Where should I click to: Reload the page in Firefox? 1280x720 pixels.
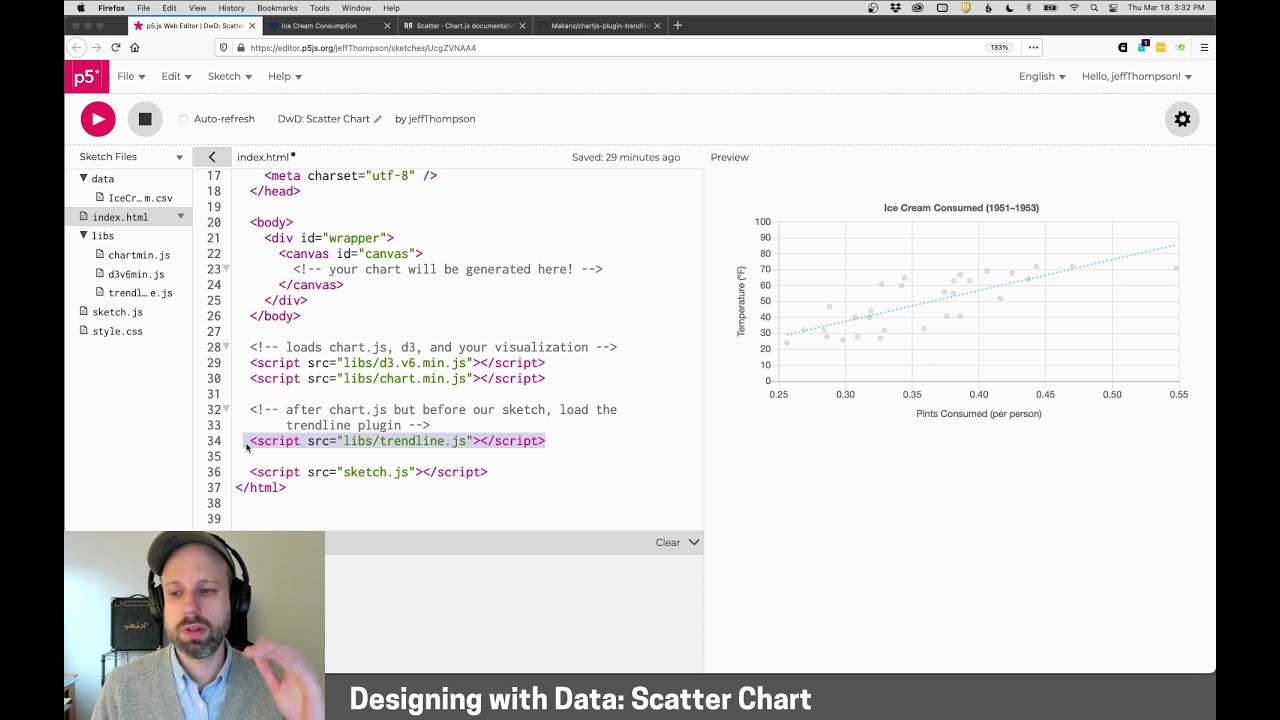tap(116, 47)
